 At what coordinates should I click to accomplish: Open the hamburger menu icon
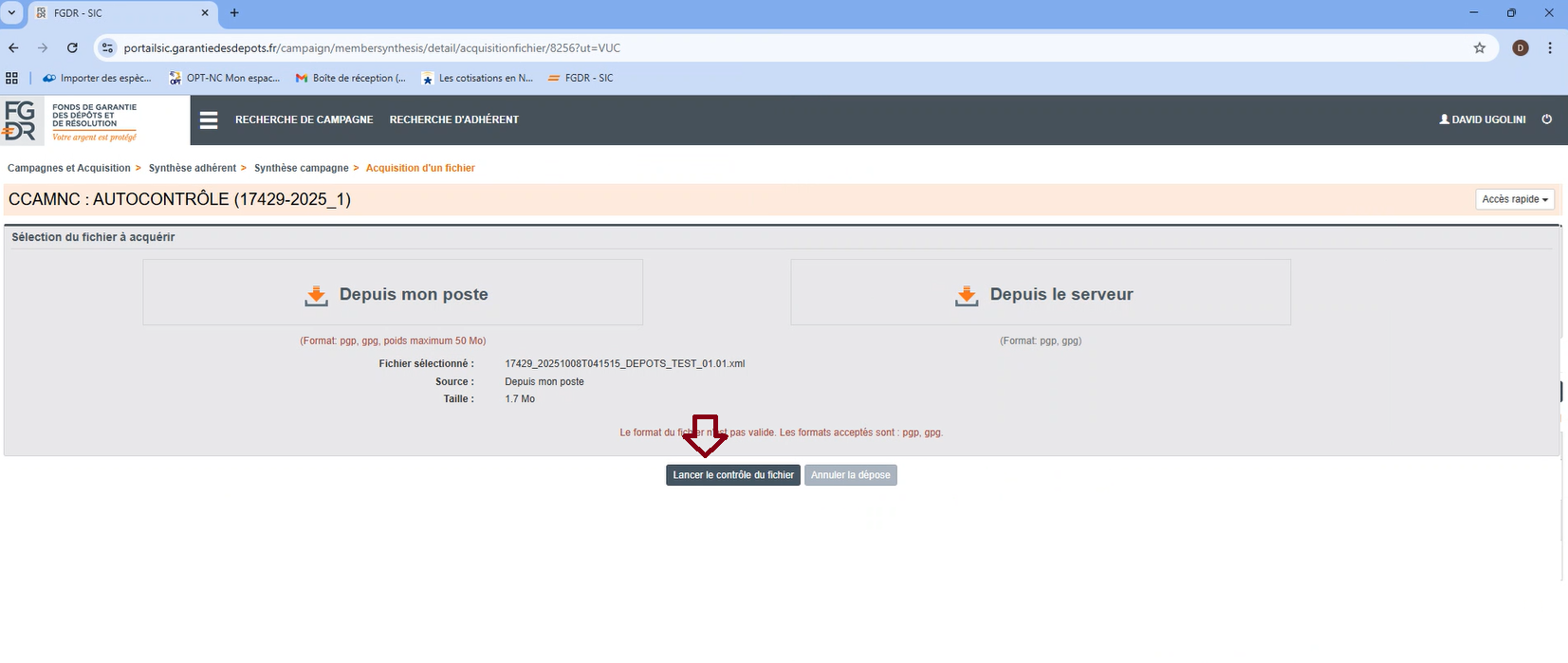pyautogui.click(x=209, y=120)
